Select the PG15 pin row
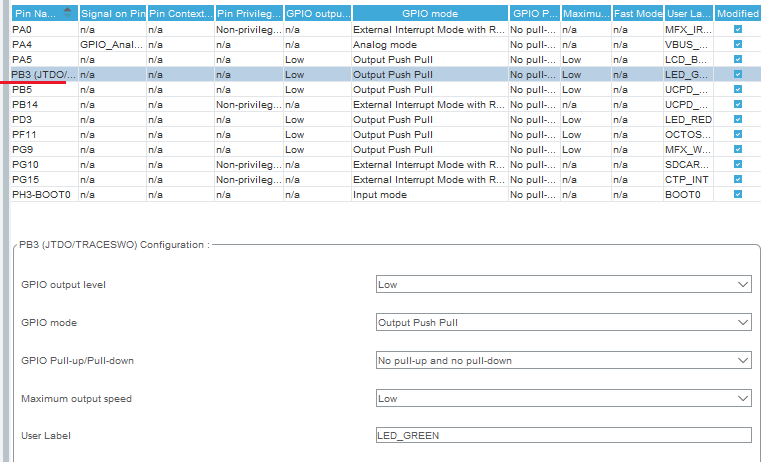Viewport: 761px width, 462px height. pos(385,180)
